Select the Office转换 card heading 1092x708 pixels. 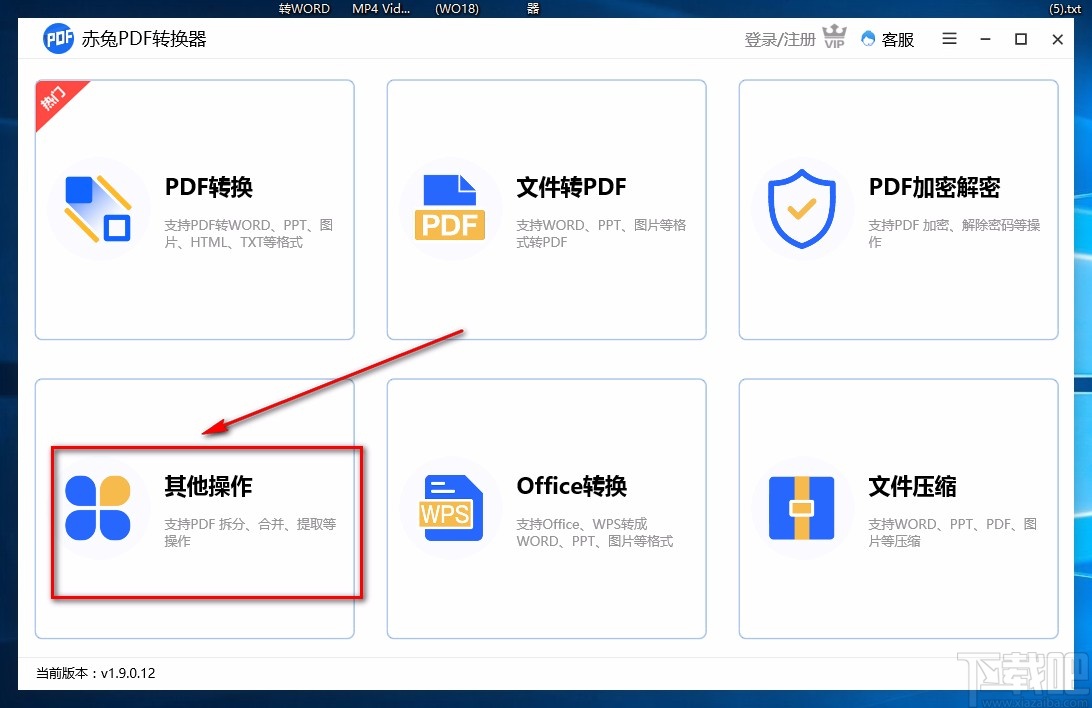(x=571, y=486)
